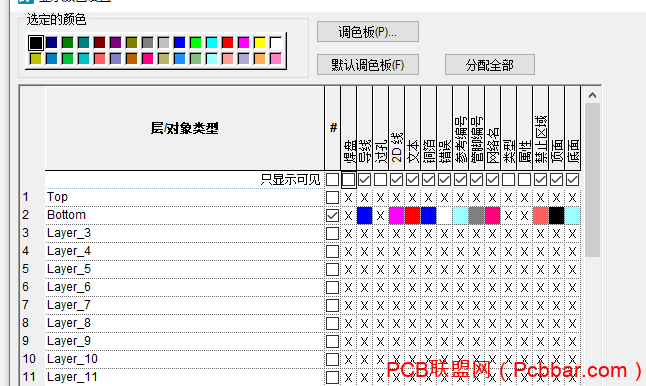Viewport: 646px width, 386px height.
Task: Click Bottom layer salmon 禁止区域 color cell
Action: tap(540, 215)
